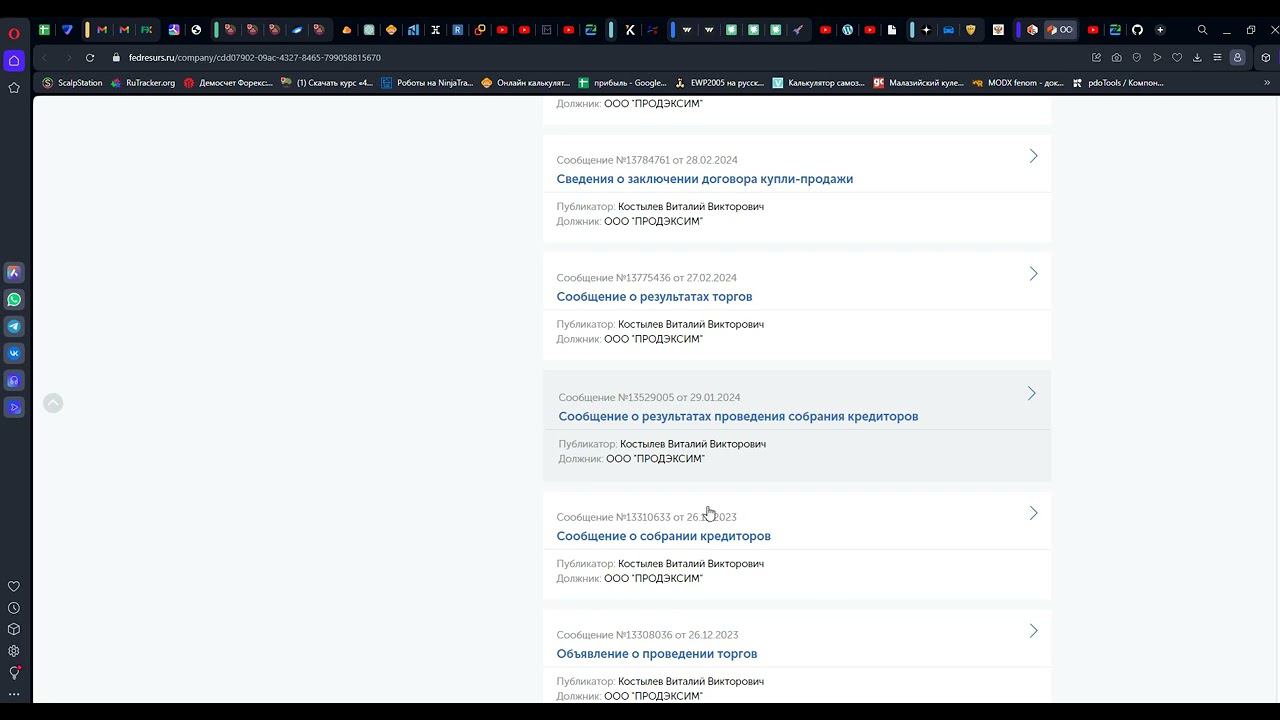
Task: Open EWP2005 на русск... bookmark
Action: (x=720, y=83)
